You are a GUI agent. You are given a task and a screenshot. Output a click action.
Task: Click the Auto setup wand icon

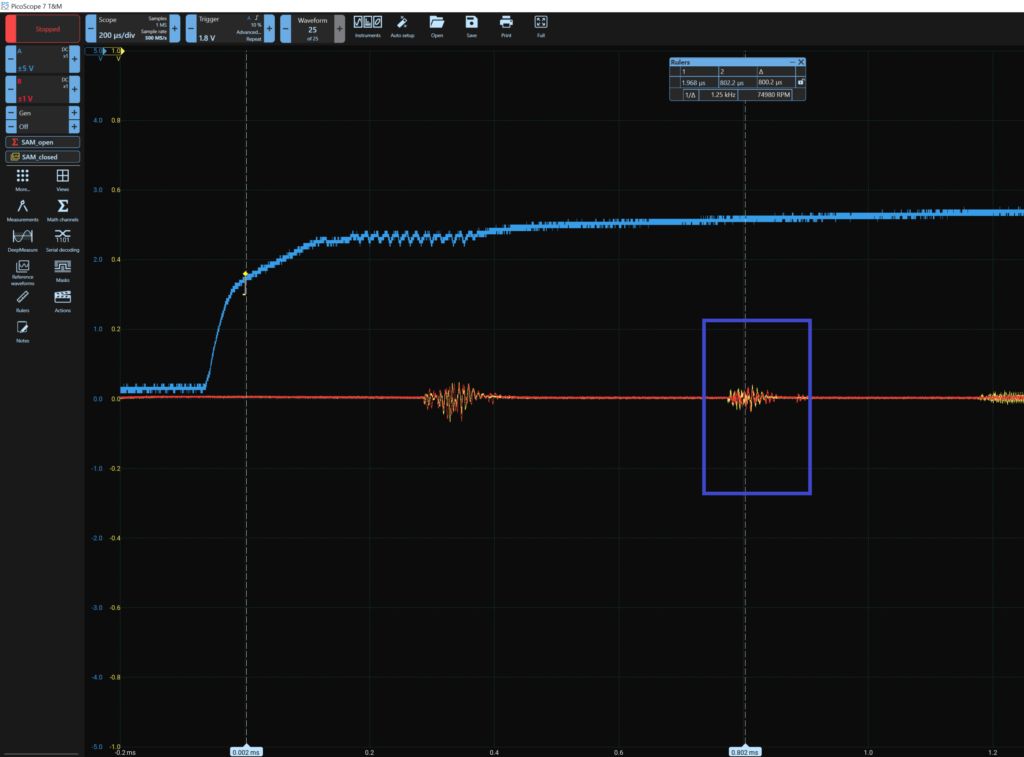coord(402,25)
